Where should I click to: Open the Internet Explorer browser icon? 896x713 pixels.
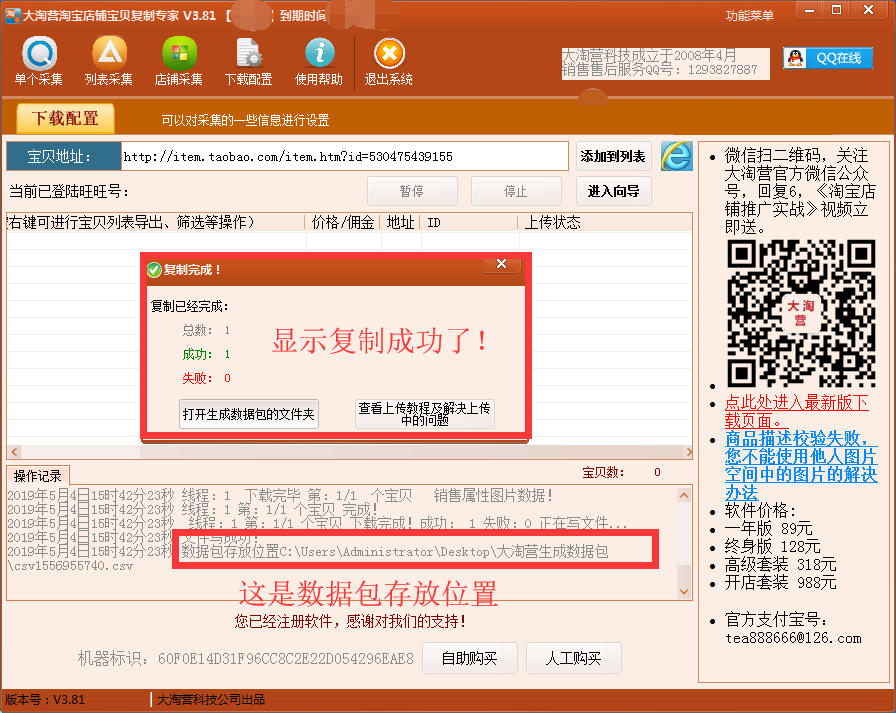pos(677,156)
